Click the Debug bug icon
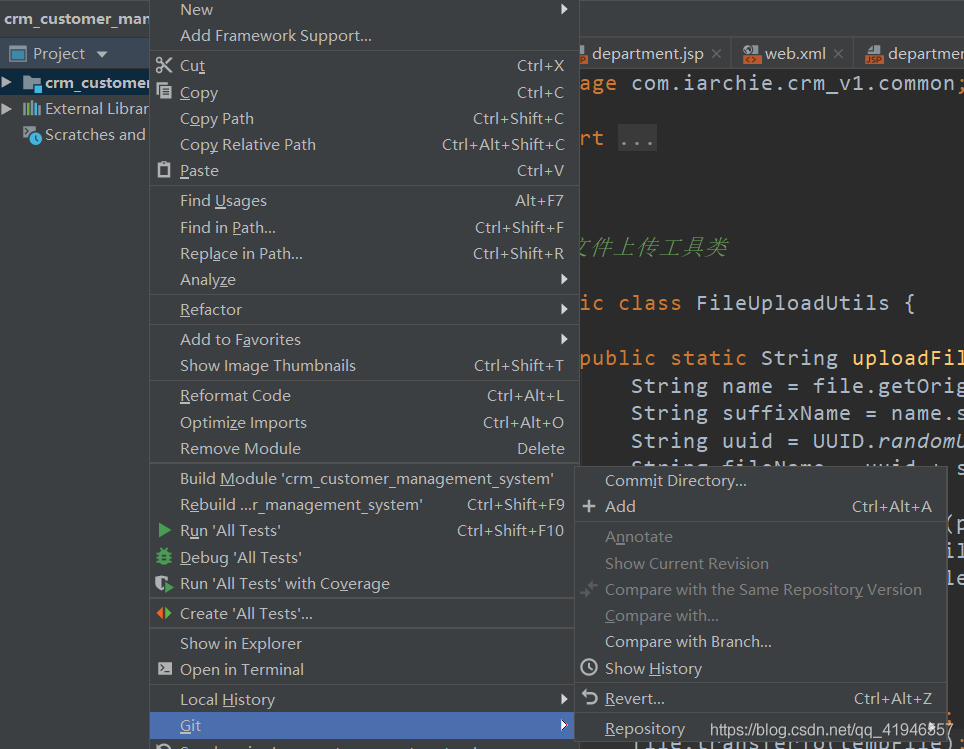 (164, 557)
